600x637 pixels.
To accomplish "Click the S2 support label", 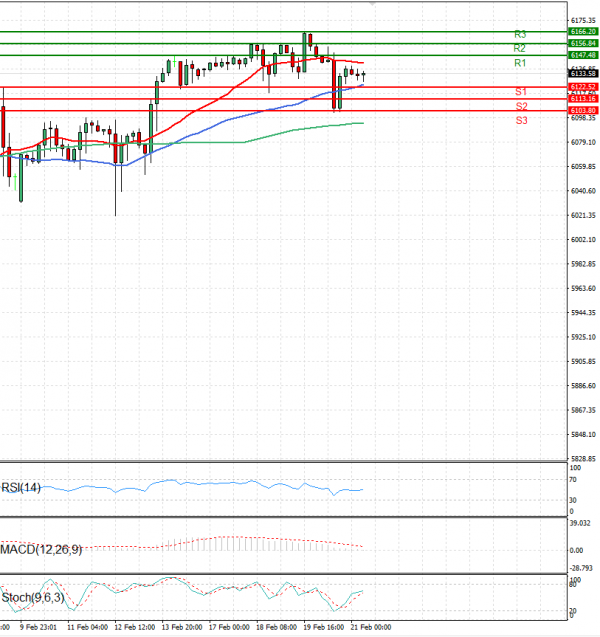I will point(522,106).
